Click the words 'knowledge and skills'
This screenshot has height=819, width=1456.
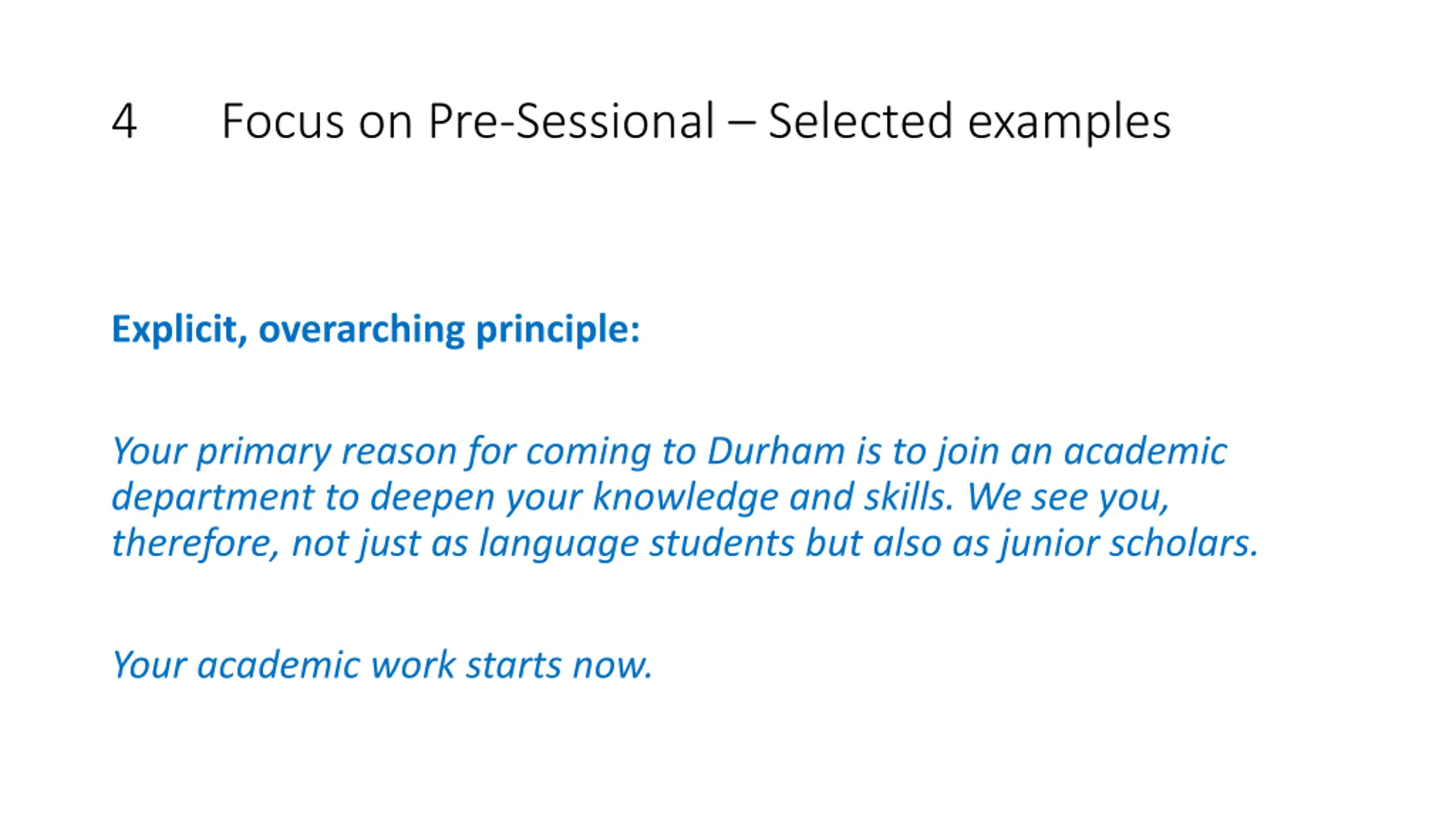pyautogui.click(x=772, y=497)
